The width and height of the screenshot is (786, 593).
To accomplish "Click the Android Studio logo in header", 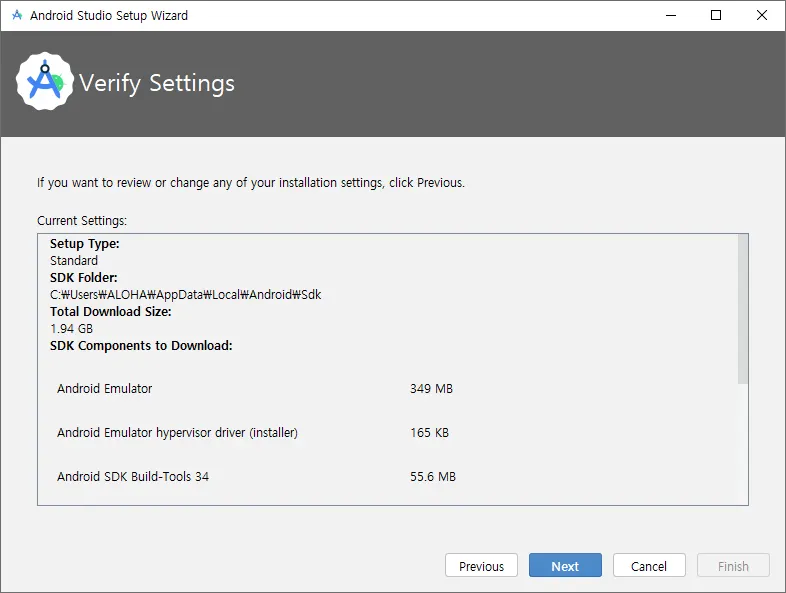I will point(45,83).
